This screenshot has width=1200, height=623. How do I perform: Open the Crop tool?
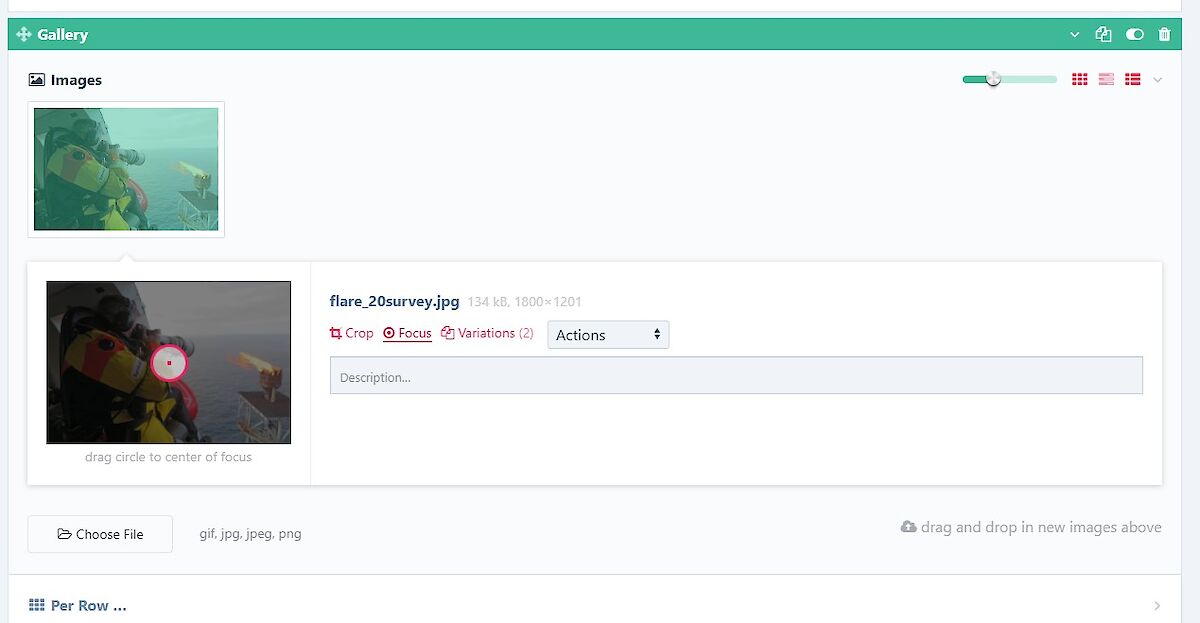pos(351,333)
